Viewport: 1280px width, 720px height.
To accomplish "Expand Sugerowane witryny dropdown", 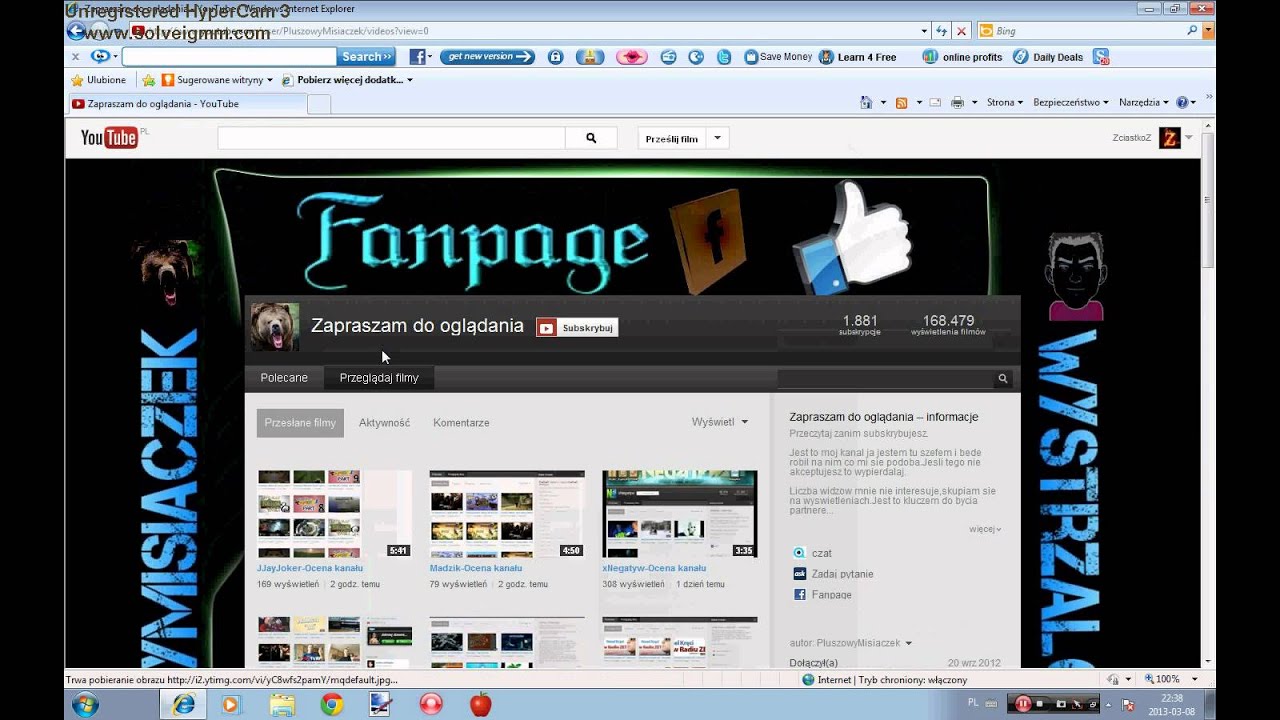I will [270, 80].
